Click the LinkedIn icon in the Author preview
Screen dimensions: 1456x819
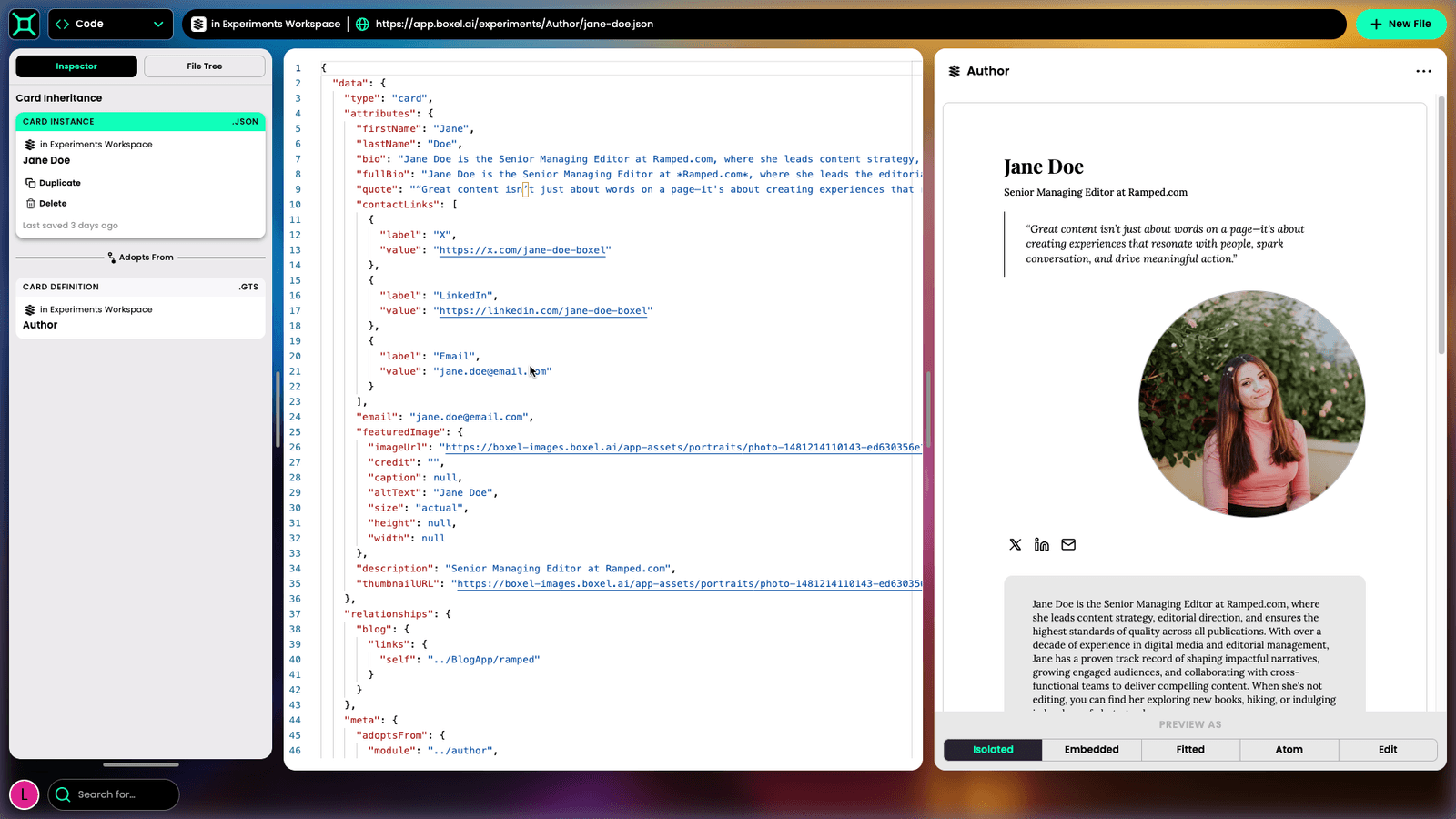coord(1041,544)
